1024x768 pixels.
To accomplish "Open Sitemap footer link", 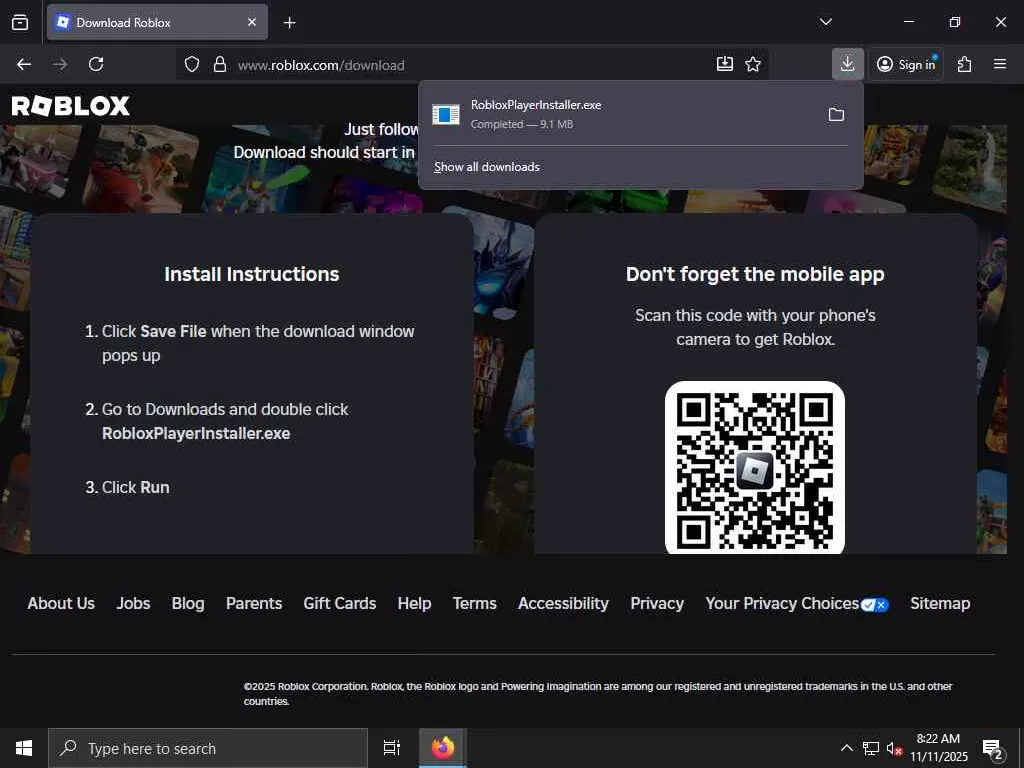I will (940, 603).
